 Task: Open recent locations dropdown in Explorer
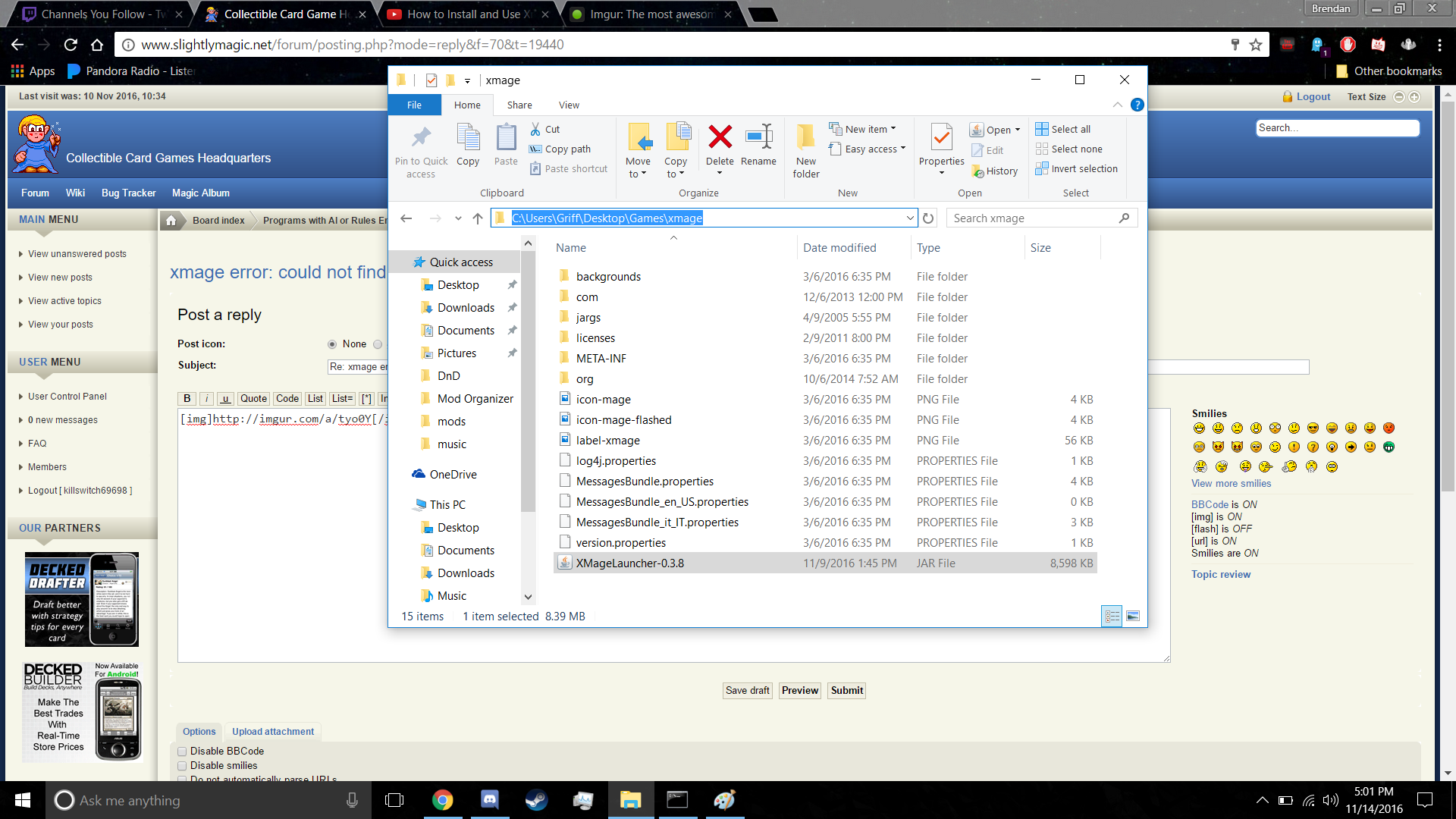[x=458, y=218]
